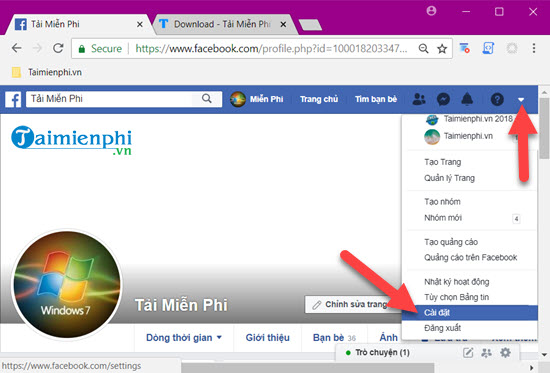550x373 pixels.
Task: Go back with the browser back arrow
Action: tap(16, 48)
